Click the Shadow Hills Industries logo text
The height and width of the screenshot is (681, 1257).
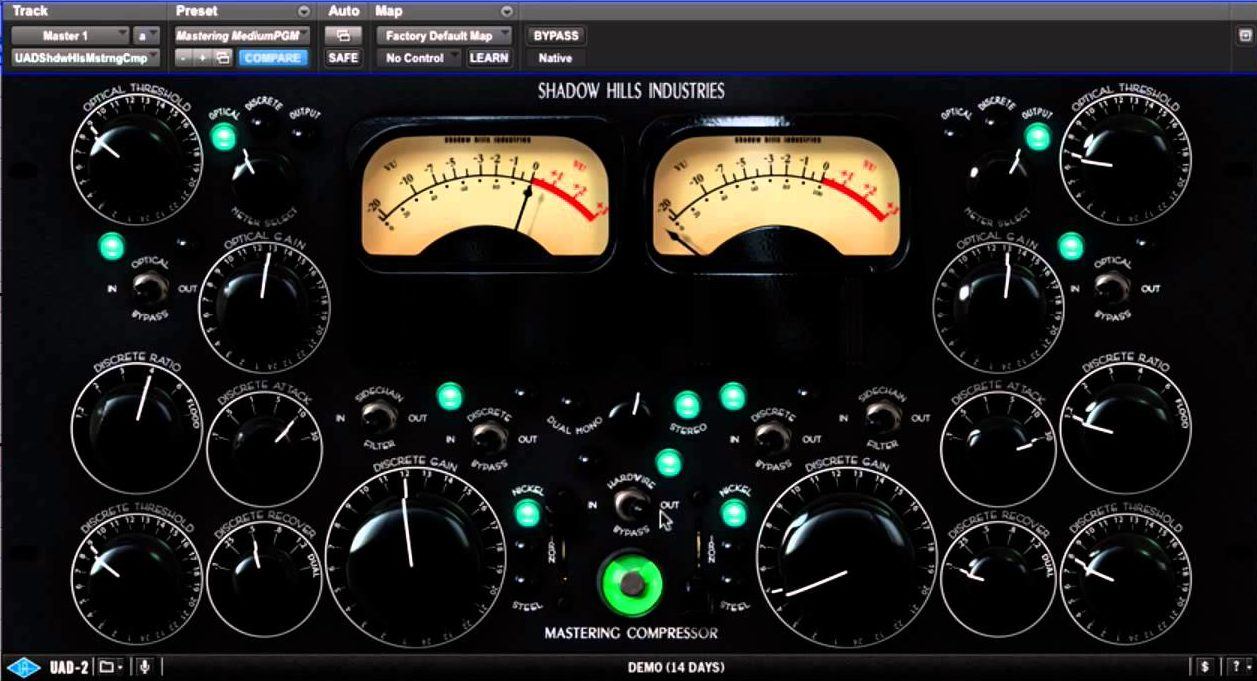[x=631, y=91]
